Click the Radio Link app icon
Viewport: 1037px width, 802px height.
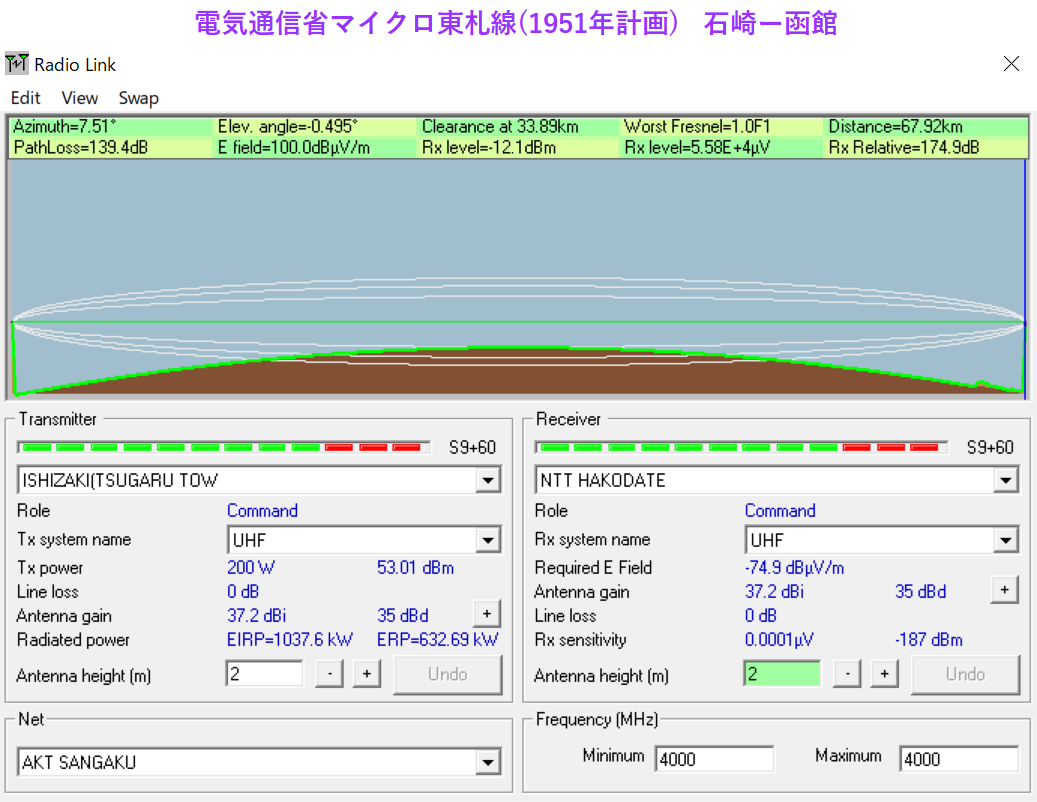click(x=17, y=64)
